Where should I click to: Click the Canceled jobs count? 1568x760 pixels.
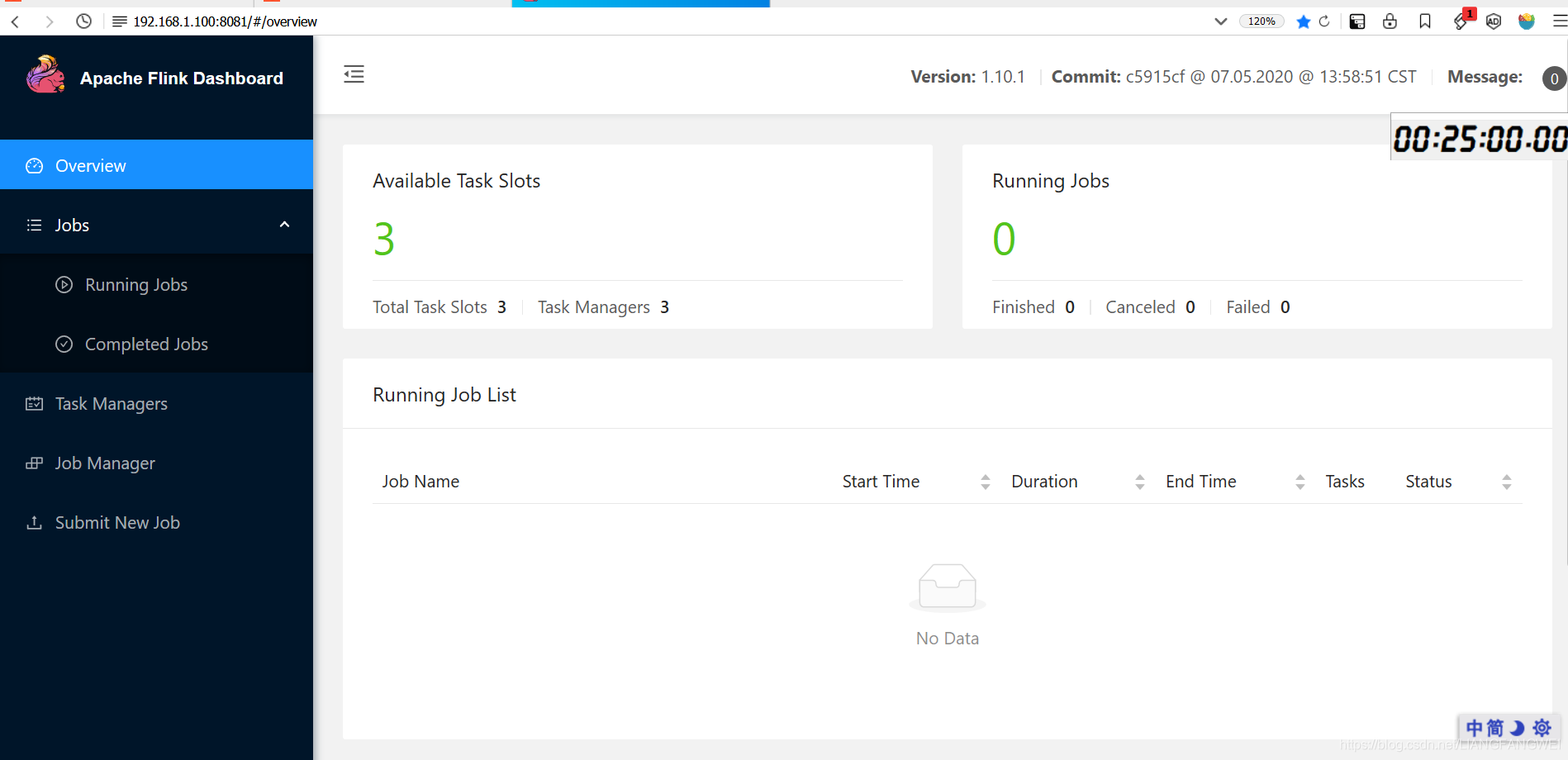1190,307
